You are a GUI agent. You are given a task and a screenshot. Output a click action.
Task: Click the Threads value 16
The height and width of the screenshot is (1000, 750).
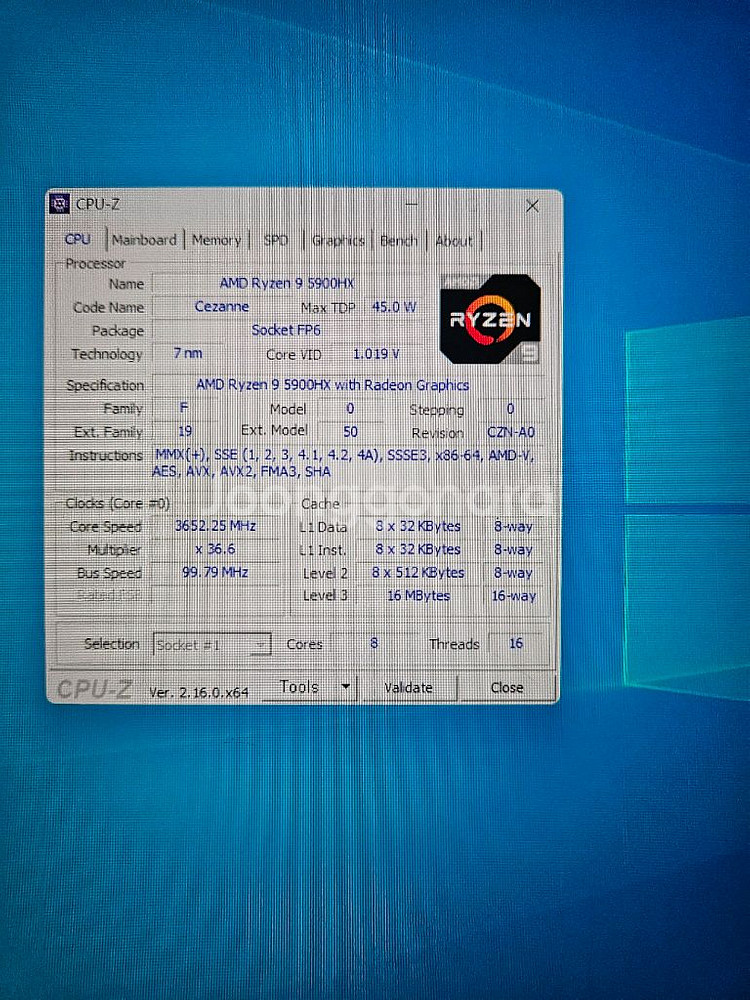click(516, 643)
